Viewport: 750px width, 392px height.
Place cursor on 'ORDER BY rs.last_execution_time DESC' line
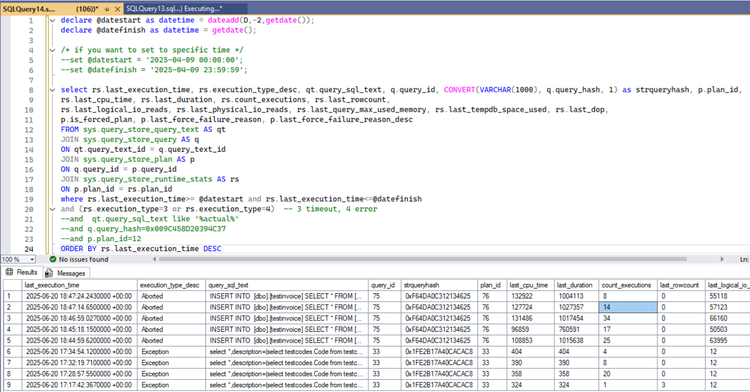point(141,249)
